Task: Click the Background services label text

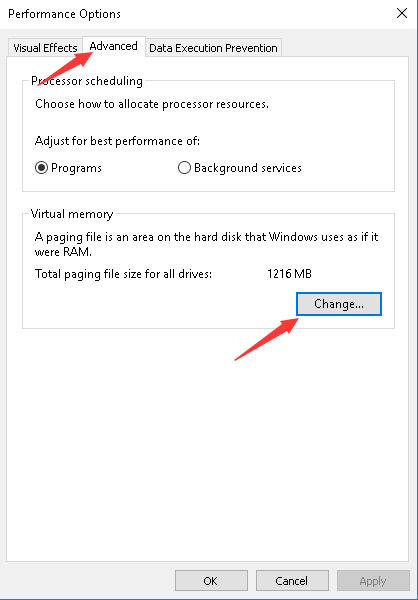Action: [248, 168]
